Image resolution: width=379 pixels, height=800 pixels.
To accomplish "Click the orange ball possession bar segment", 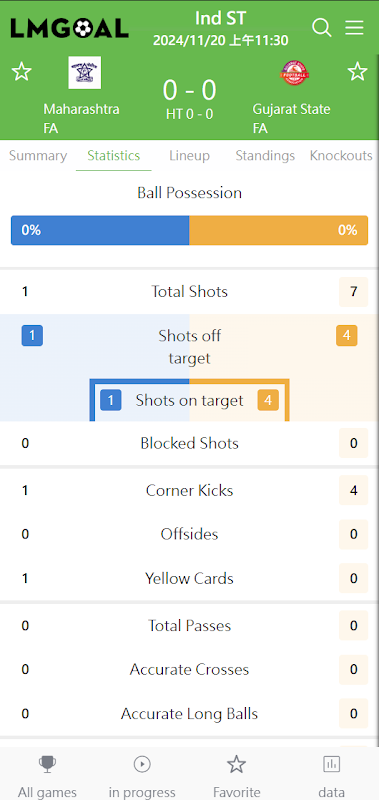I will coord(279,230).
